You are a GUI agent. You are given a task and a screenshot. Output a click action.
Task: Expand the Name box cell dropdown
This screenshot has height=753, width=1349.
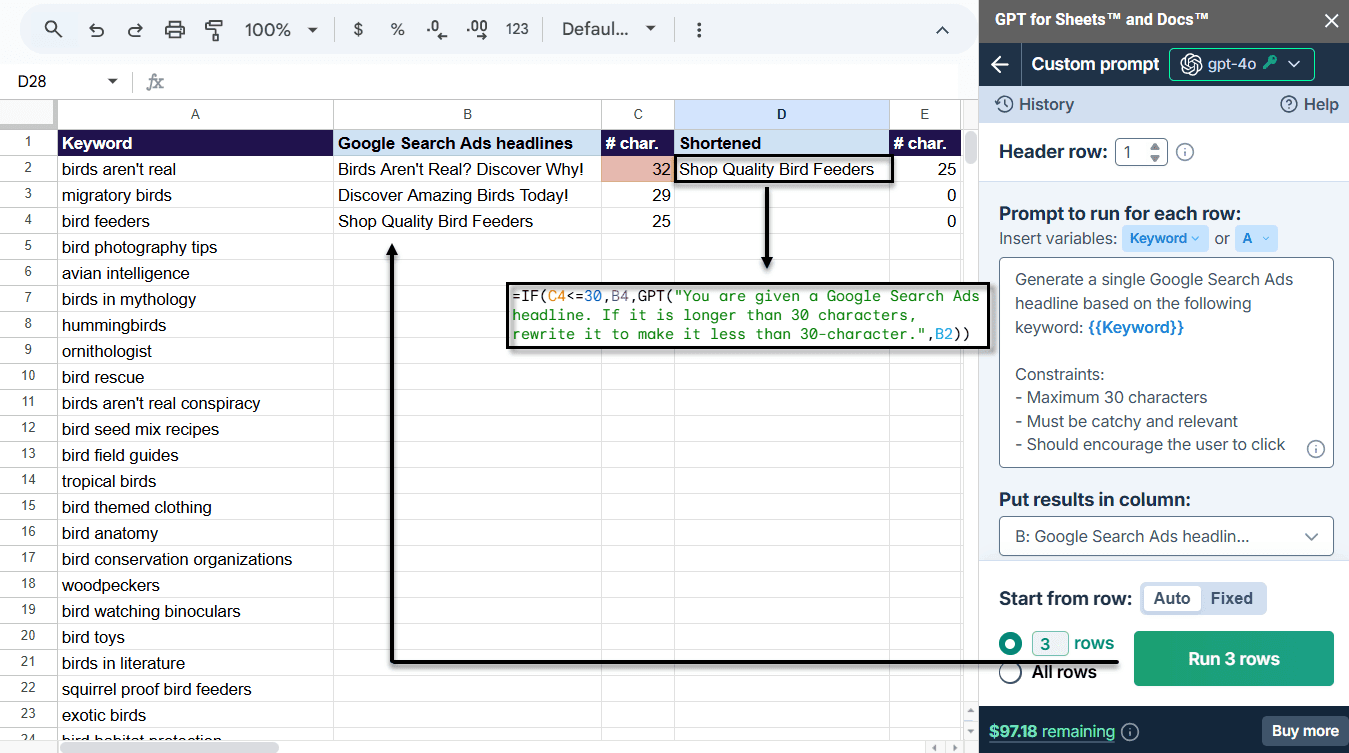(x=112, y=82)
